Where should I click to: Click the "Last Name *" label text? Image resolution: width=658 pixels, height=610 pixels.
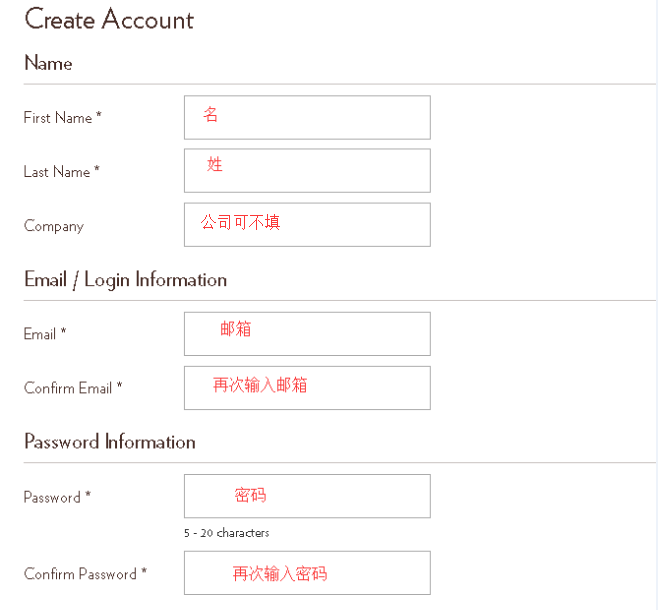[x=62, y=172]
